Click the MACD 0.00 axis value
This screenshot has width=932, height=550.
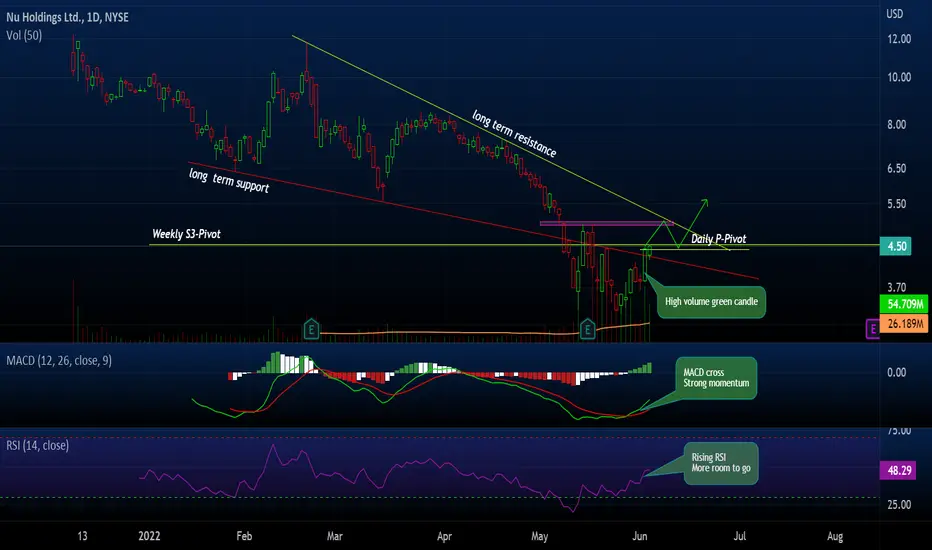click(x=896, y=373)
